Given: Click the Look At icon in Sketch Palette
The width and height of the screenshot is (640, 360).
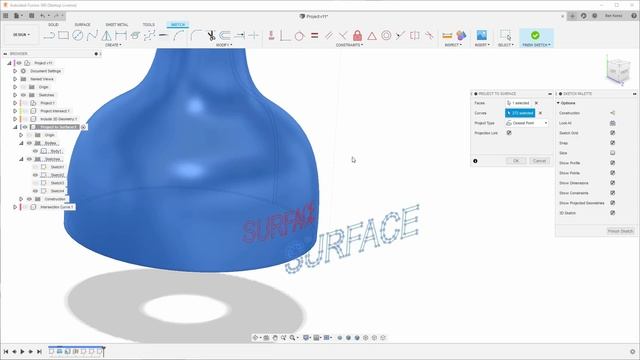Looking at the screenshot, I should click(x=612, y=123).
